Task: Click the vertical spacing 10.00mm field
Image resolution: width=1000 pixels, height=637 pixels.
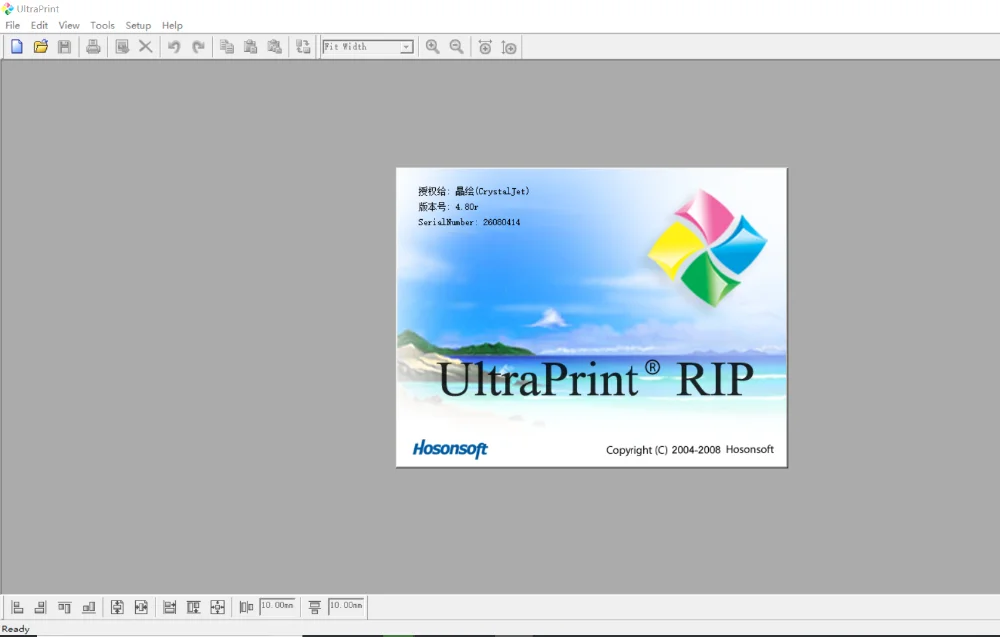Action: pos(346,606)
